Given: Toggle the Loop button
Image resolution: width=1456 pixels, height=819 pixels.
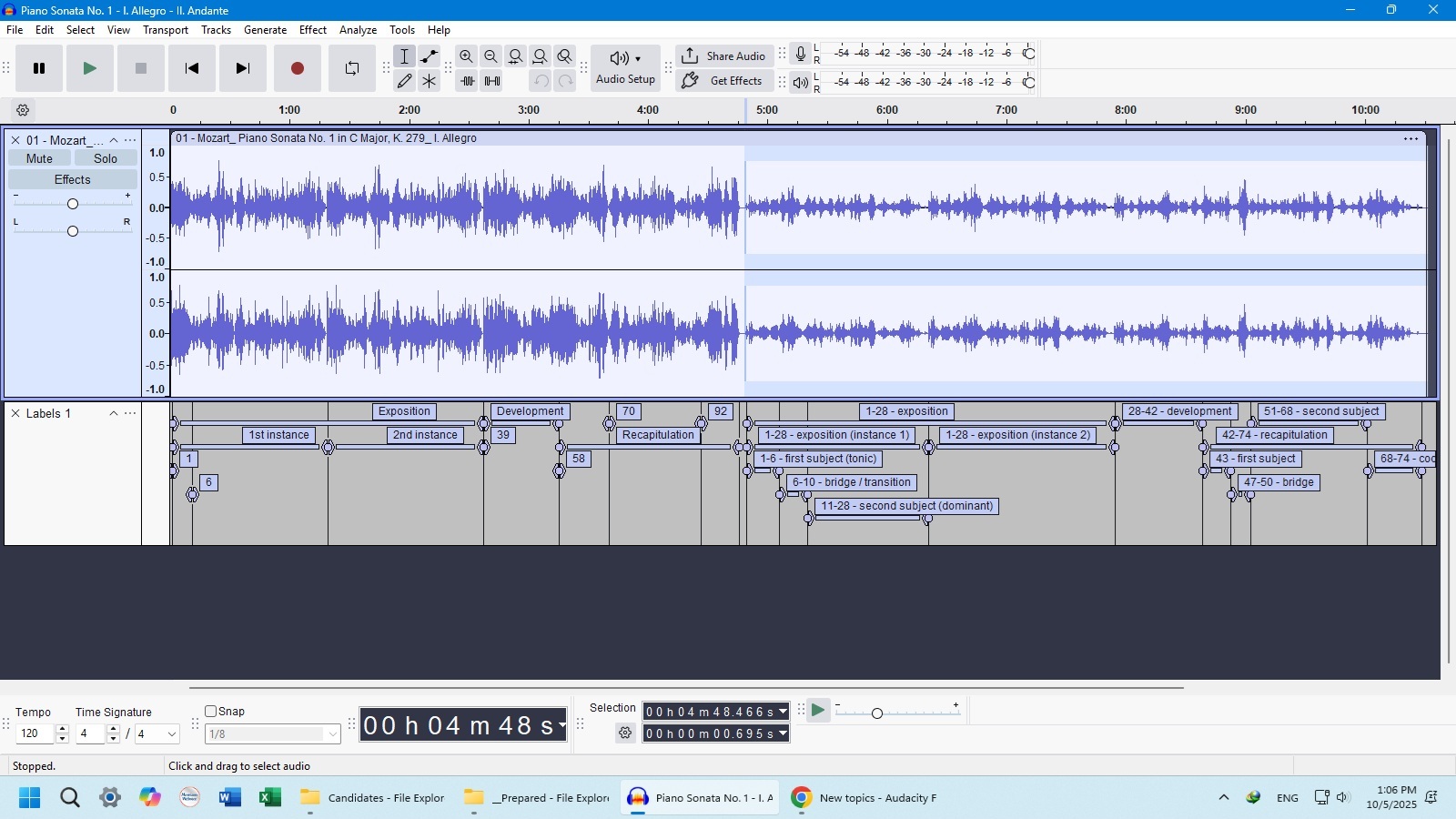Looking at the screenshot, I should [352, 68].
